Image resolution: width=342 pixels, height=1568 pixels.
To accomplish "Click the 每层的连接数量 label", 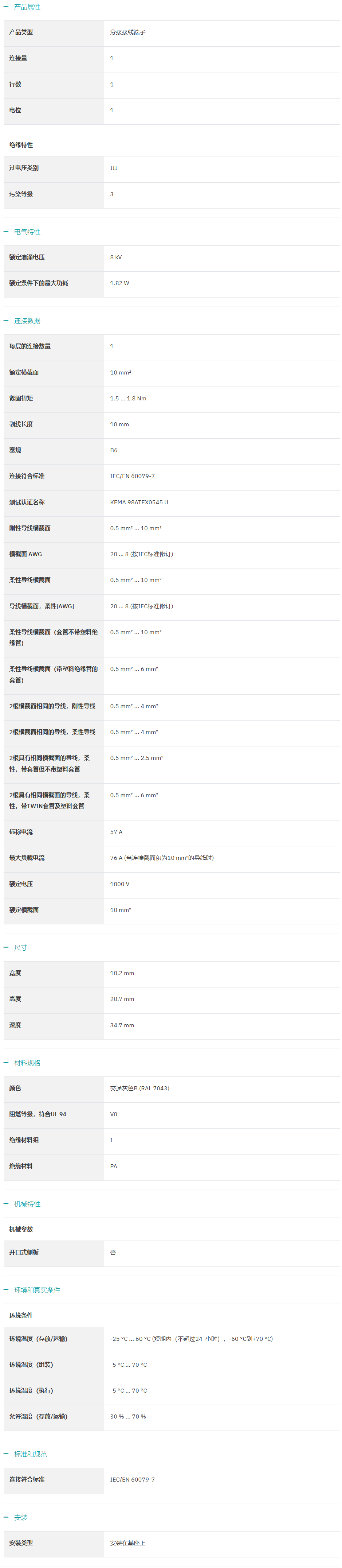I will pyautogui.click(x=30, y=346).
